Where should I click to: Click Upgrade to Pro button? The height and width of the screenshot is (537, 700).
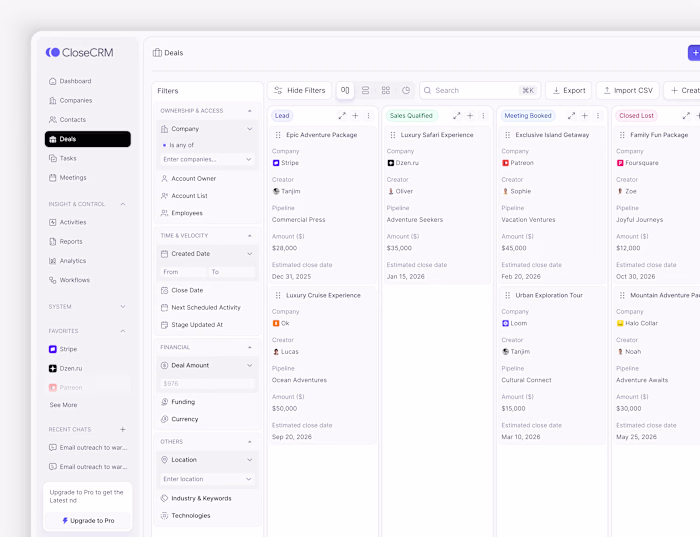point(88,520)
